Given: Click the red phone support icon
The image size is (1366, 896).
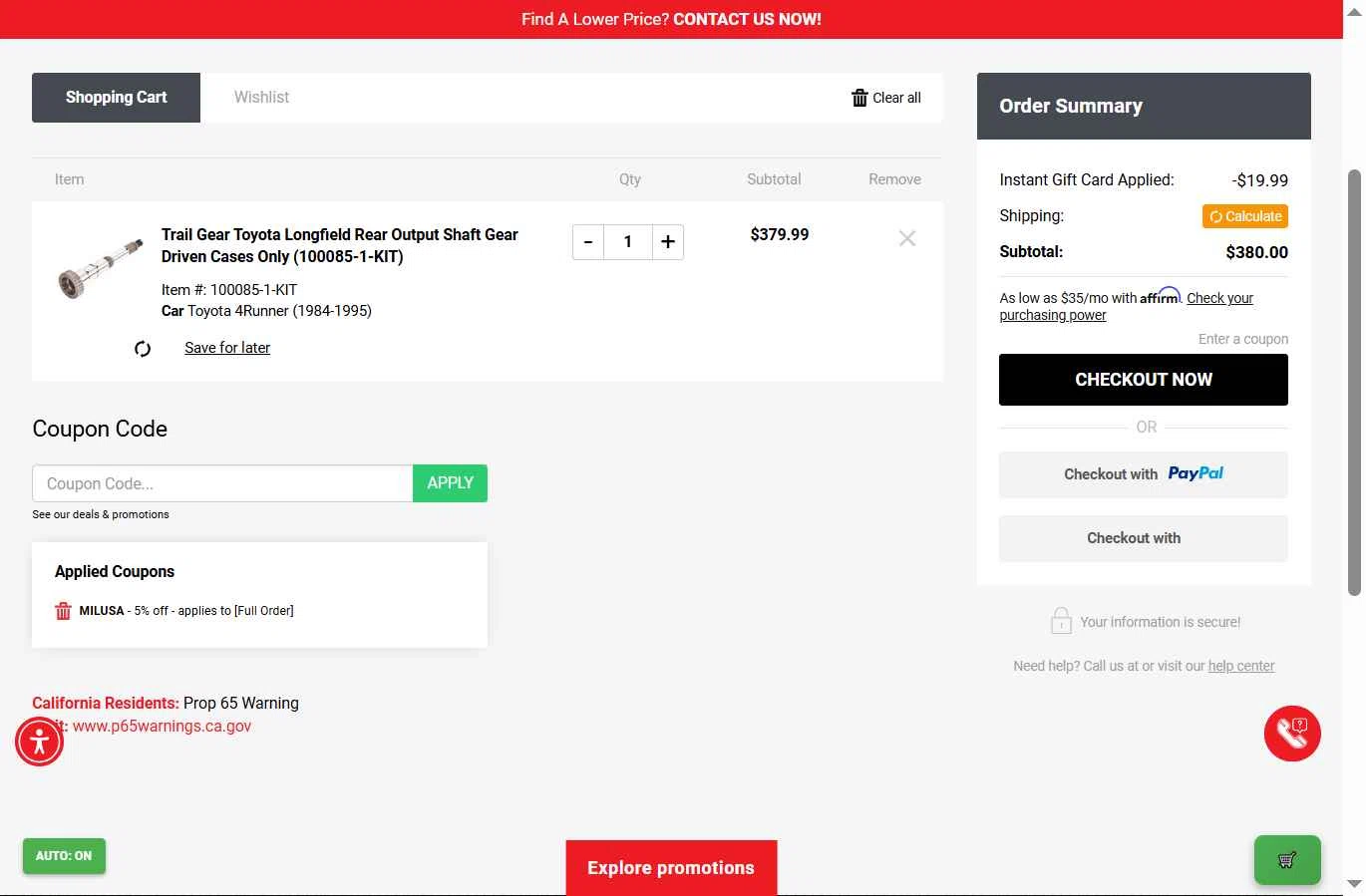Looking at the screenshot, I should pos(1292,734).
